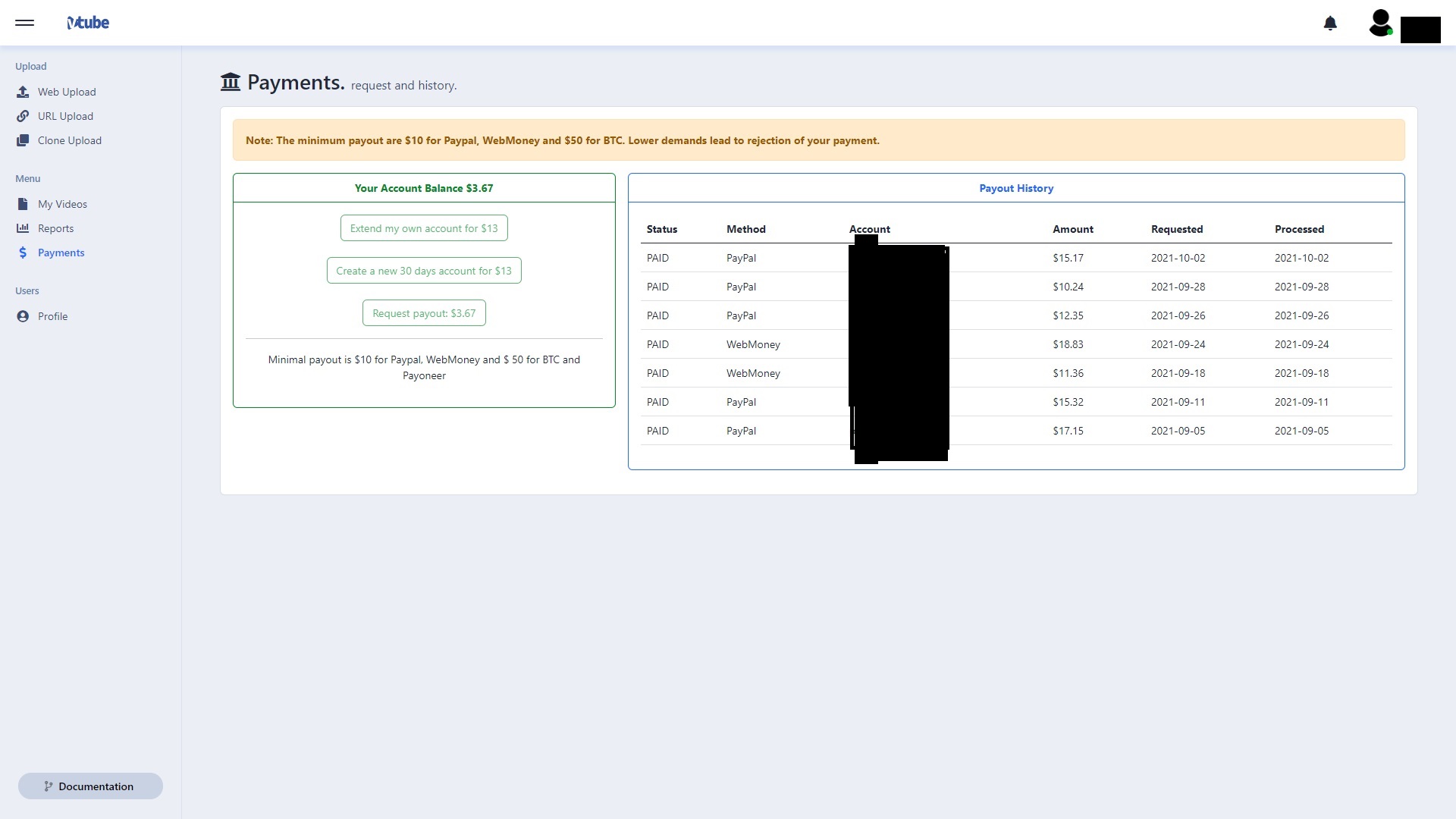Click the Reports chart icon
Viewport: 1456px width, 819px height.
(x=23, y=228)
